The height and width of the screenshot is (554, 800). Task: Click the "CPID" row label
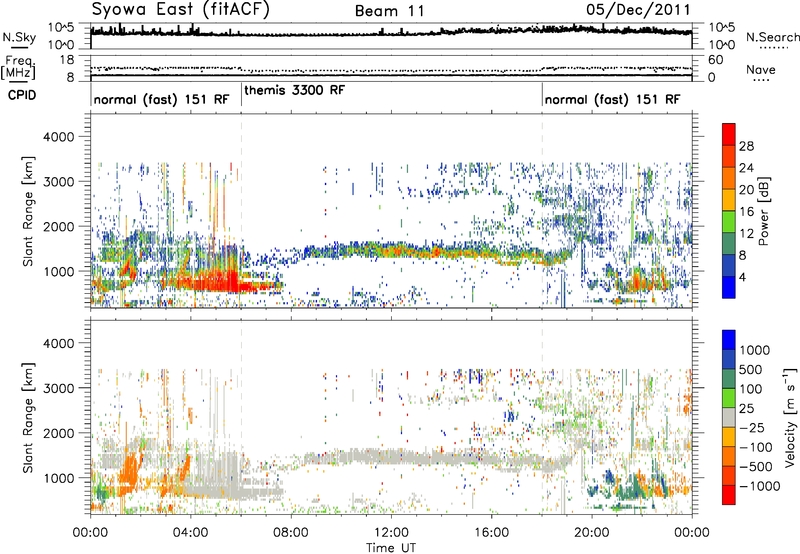(x=22, y=95)
